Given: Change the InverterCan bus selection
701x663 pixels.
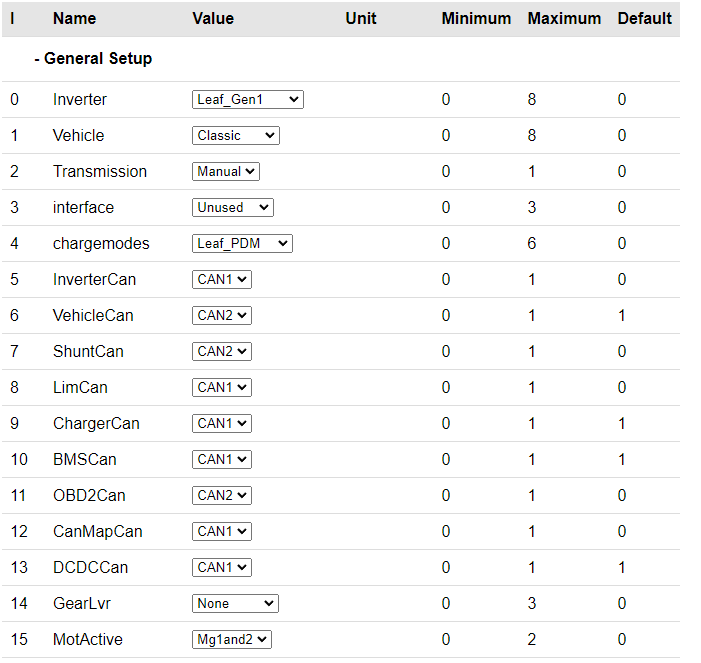Looking at the screenshot, I should coord(221,280).
